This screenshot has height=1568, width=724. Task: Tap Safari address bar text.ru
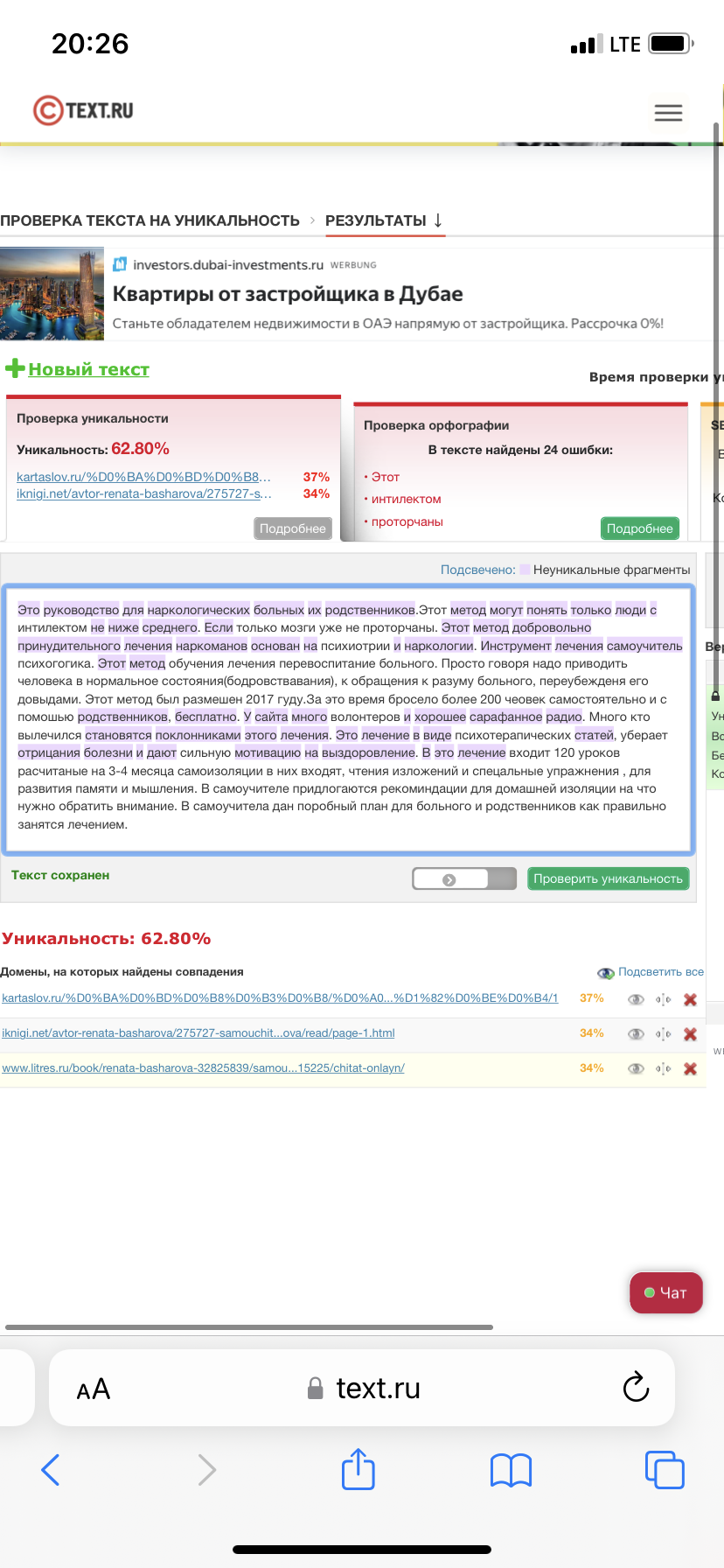pos(363,1388)
